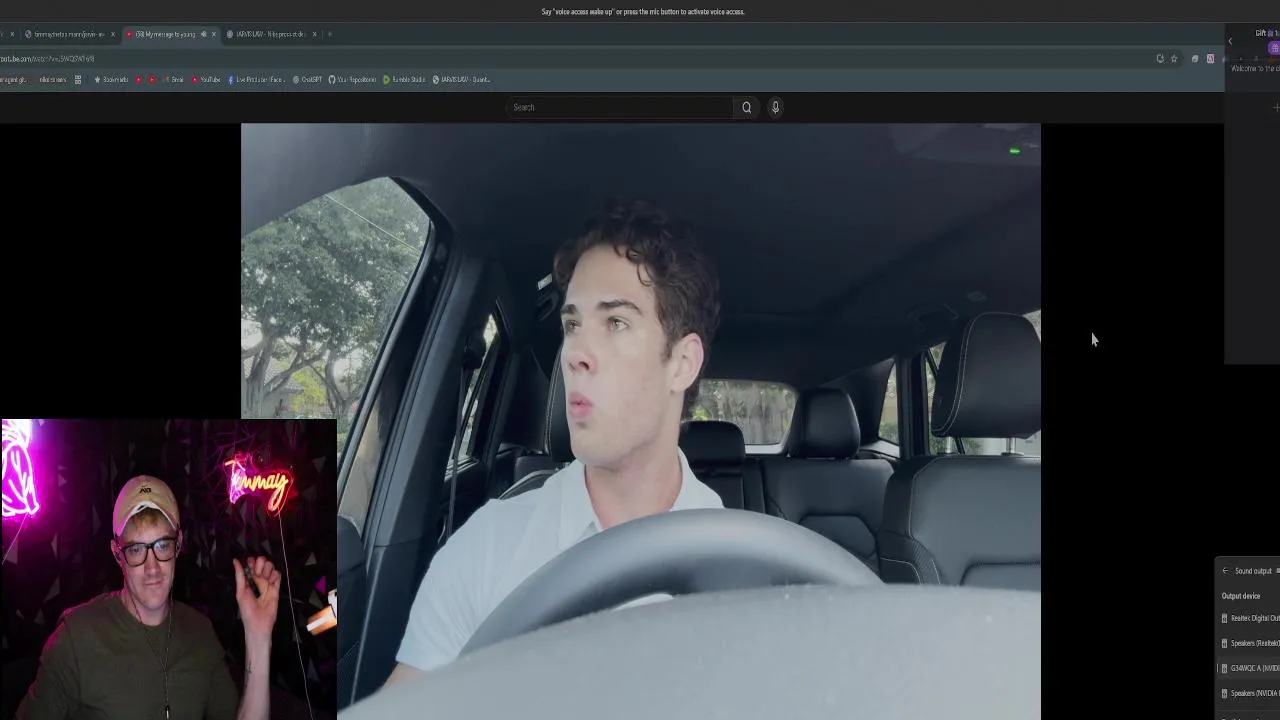The image size is (1280, 720).
Task: Close the JARVIS LAW browser tab
Action: click(314, 34)
